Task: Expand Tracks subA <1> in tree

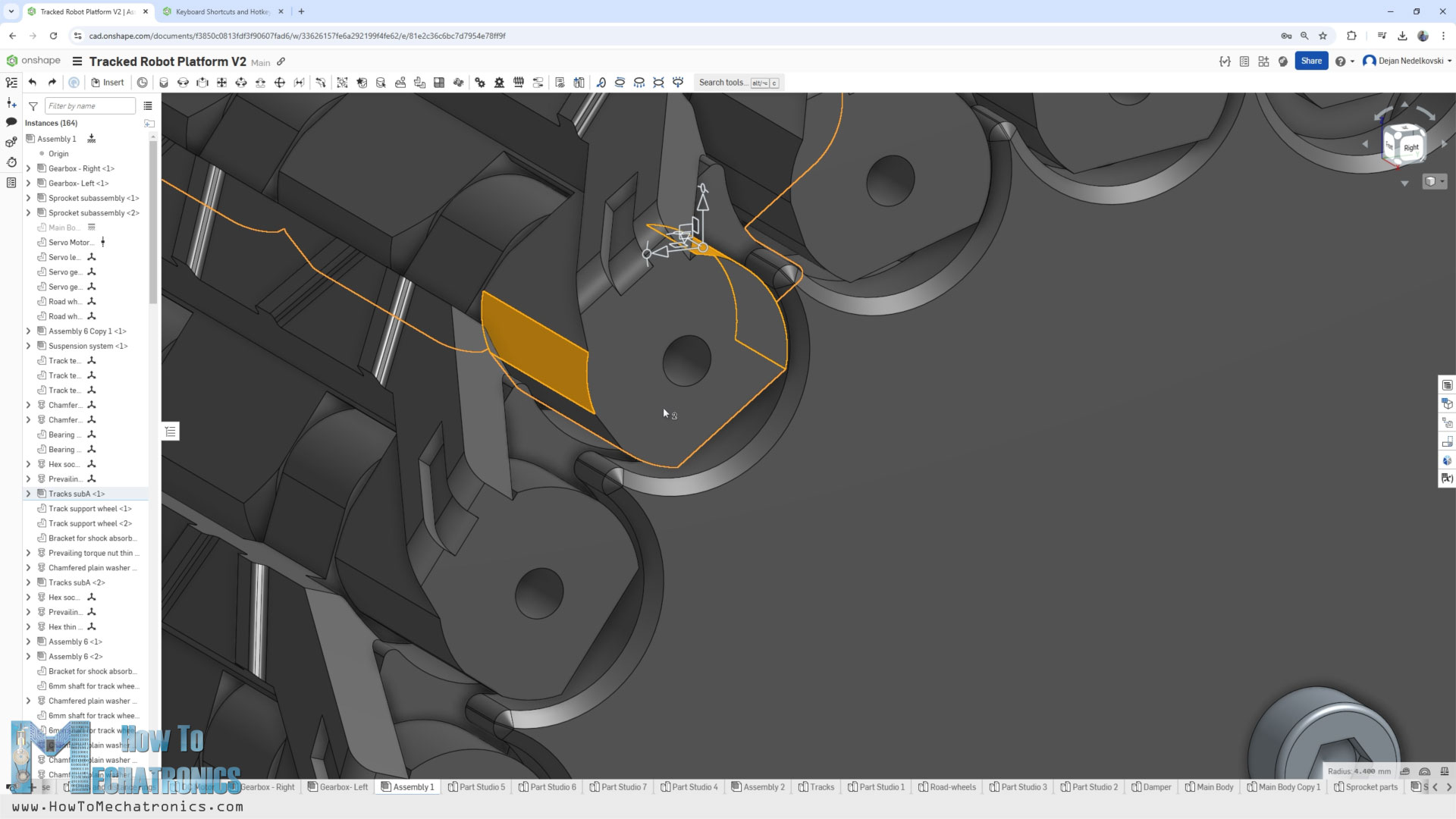Action: 29,494
